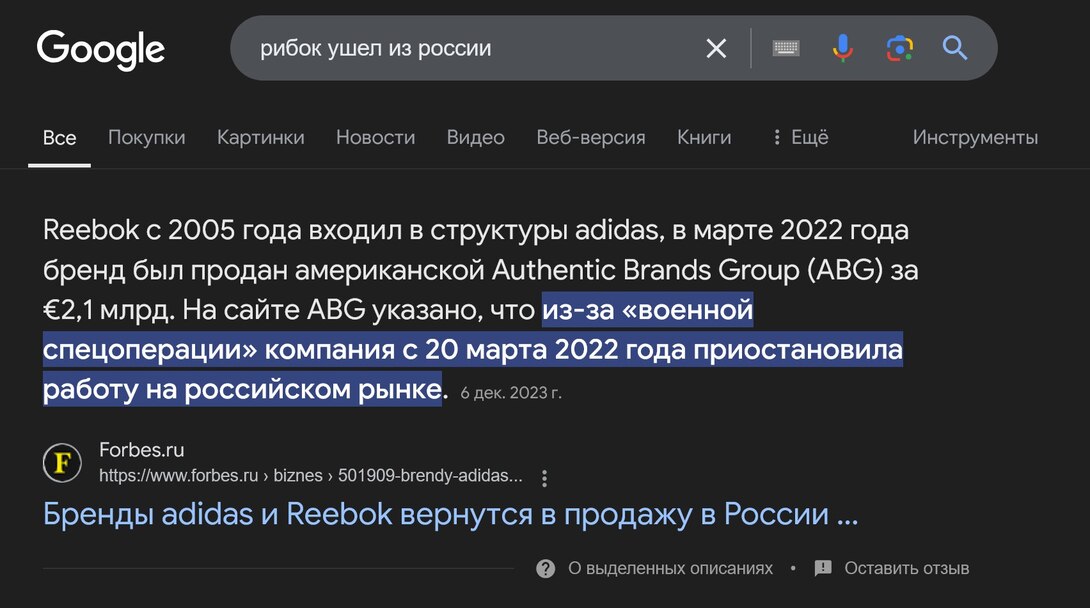Expand the 'Ещё' menu

800,138
